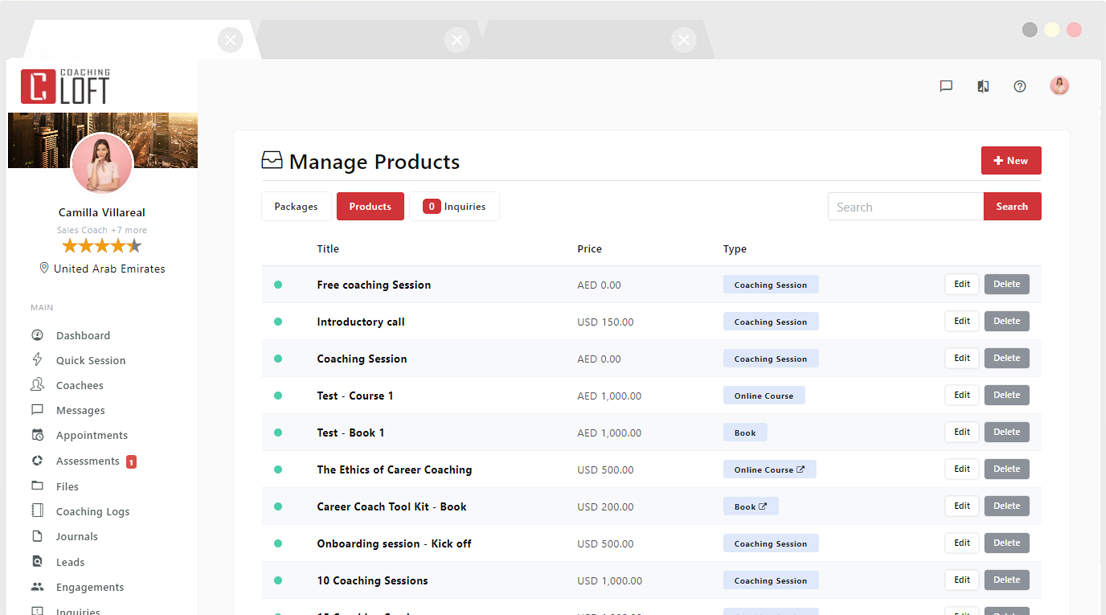This screenshot has height=615, width=1106.
Task: Click the New button to add a product
Action: coord(1011,160)
